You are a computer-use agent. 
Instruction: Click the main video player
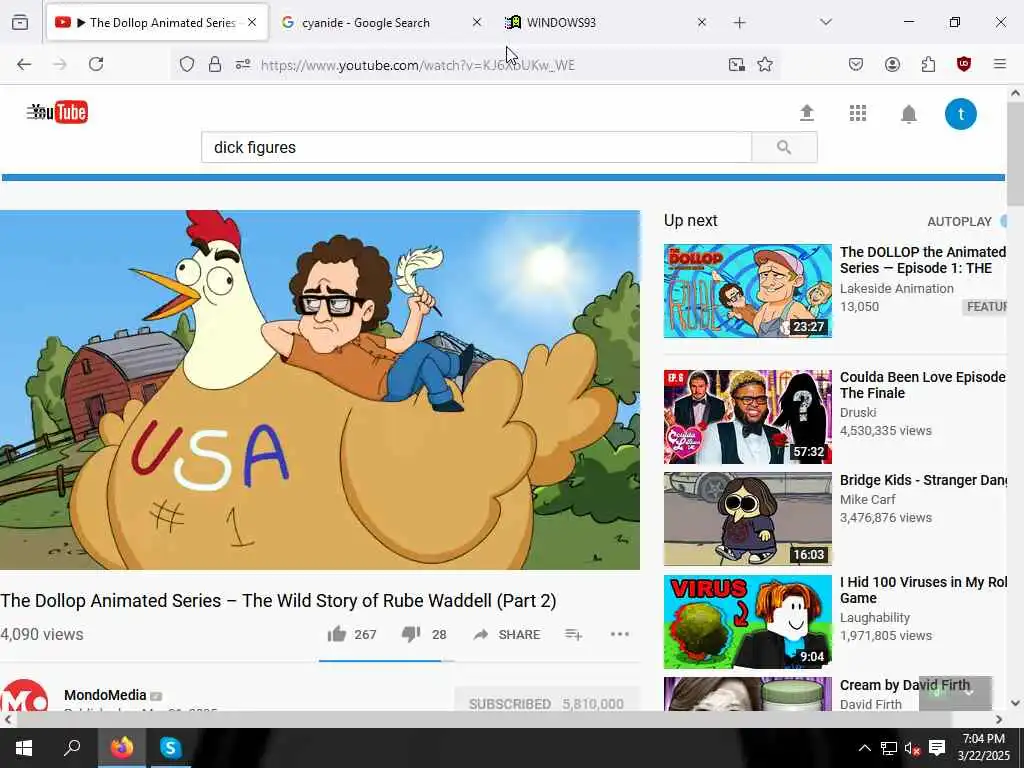319,390
